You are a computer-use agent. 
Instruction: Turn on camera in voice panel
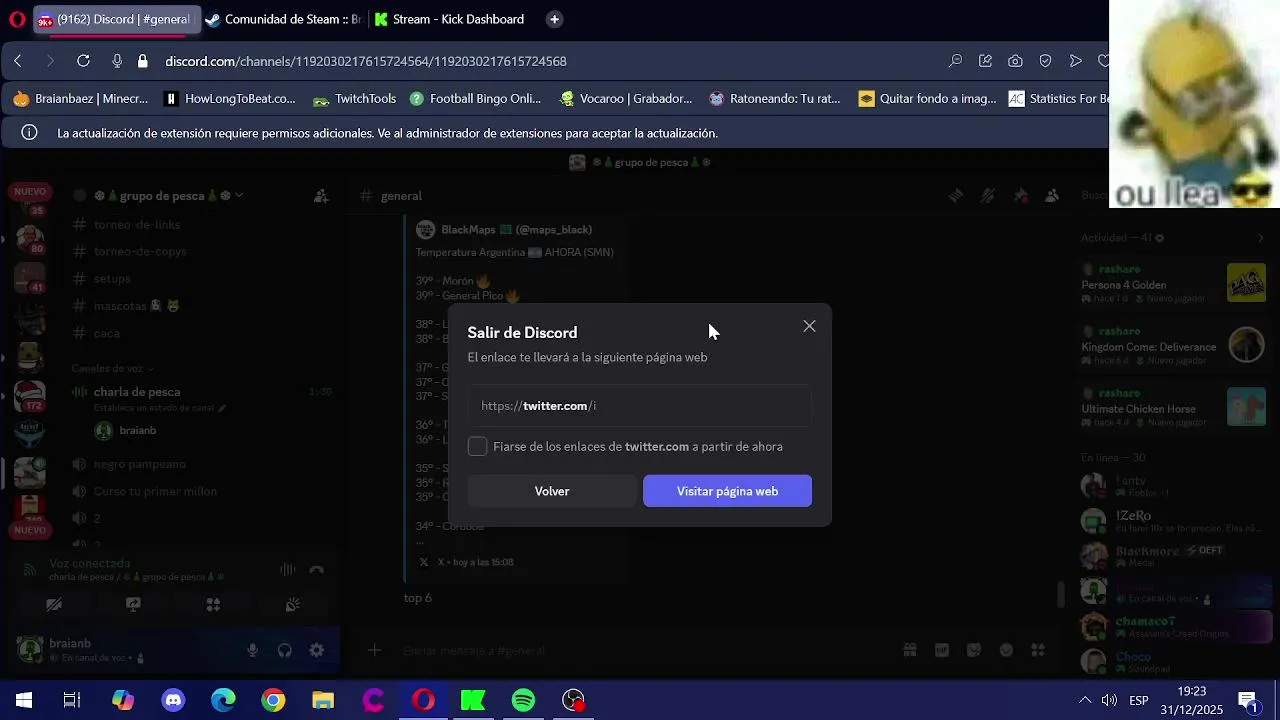click(54, 605)
